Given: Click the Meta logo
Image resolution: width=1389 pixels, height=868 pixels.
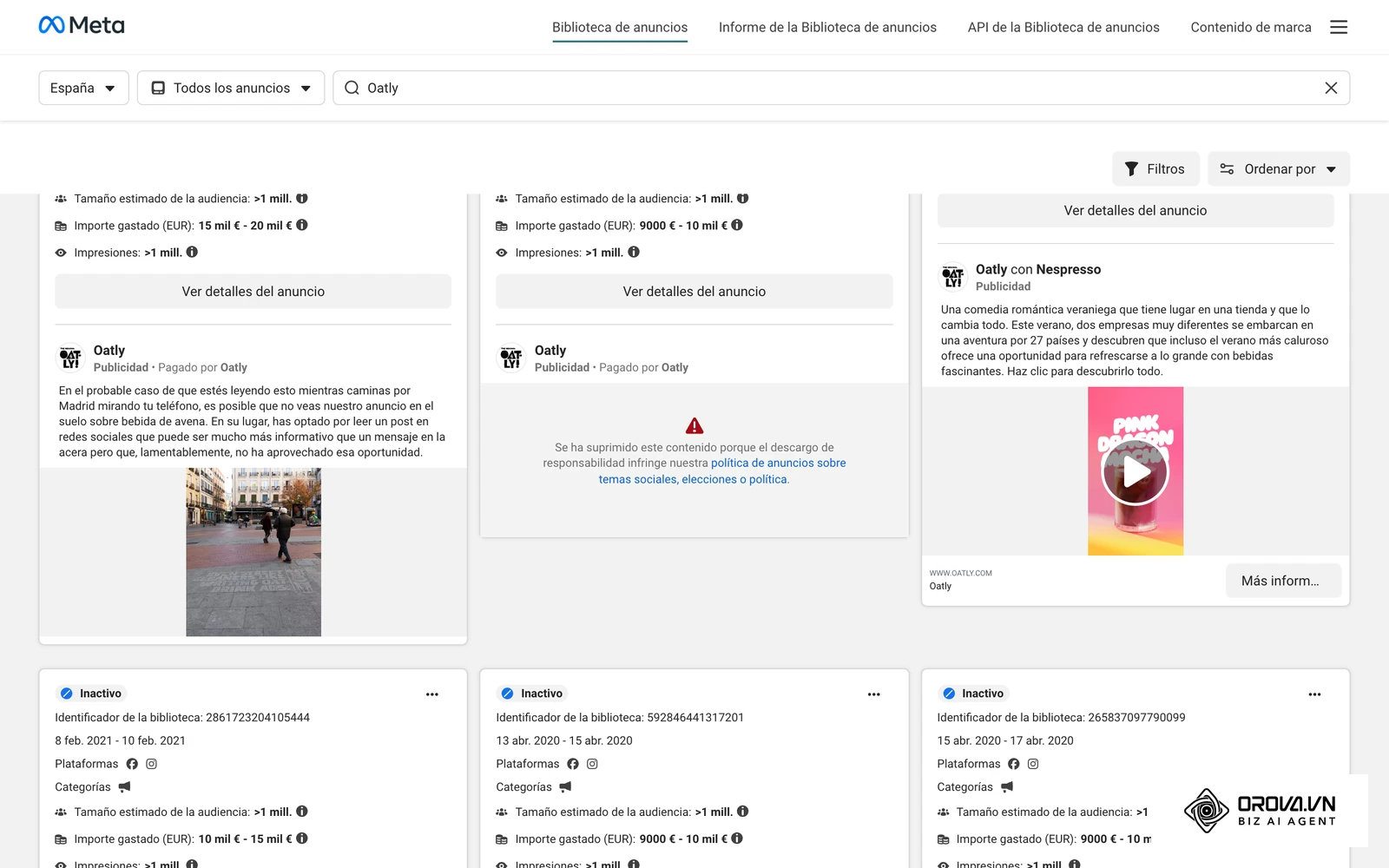Looking at the screenshot, I should coord(82,25).
